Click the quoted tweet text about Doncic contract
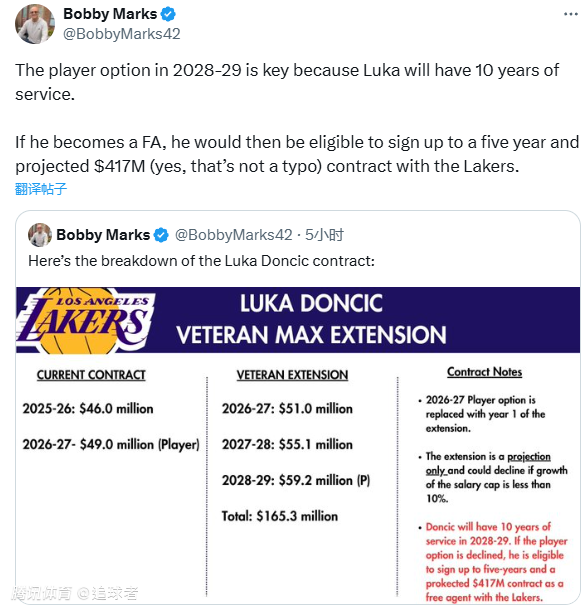586x610 pixels. click(x=202, y=261)
